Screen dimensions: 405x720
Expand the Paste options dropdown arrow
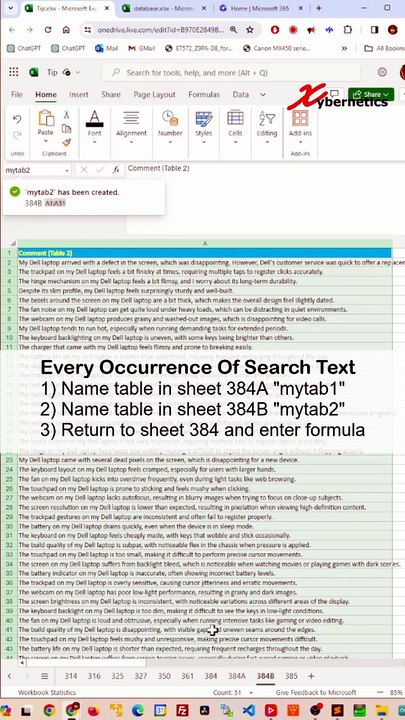click(45, 141)
